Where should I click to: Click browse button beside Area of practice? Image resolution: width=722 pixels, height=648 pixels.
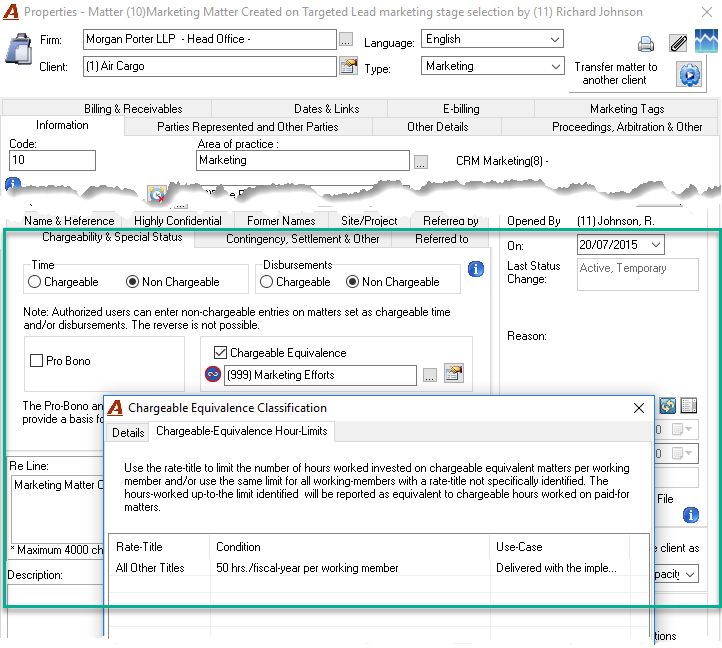click(420, 162)
